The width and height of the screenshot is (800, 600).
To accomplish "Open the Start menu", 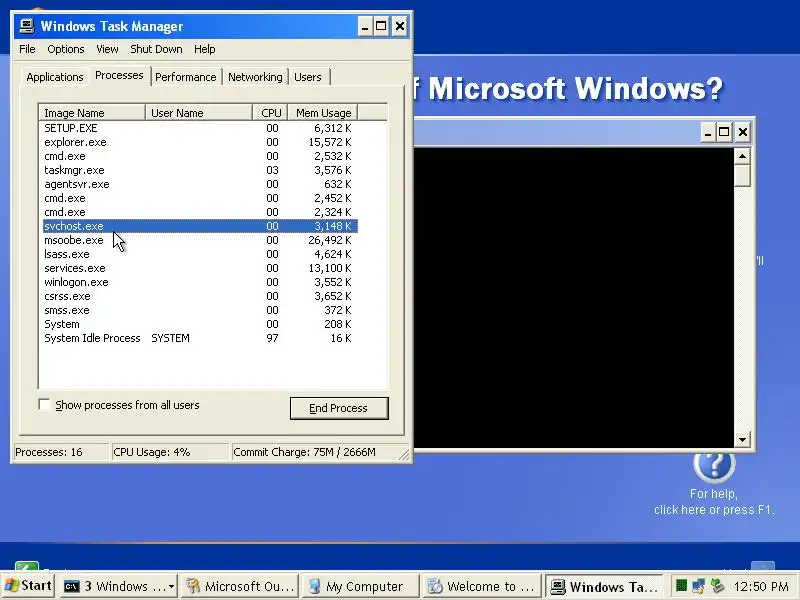I will coord(28,586).
